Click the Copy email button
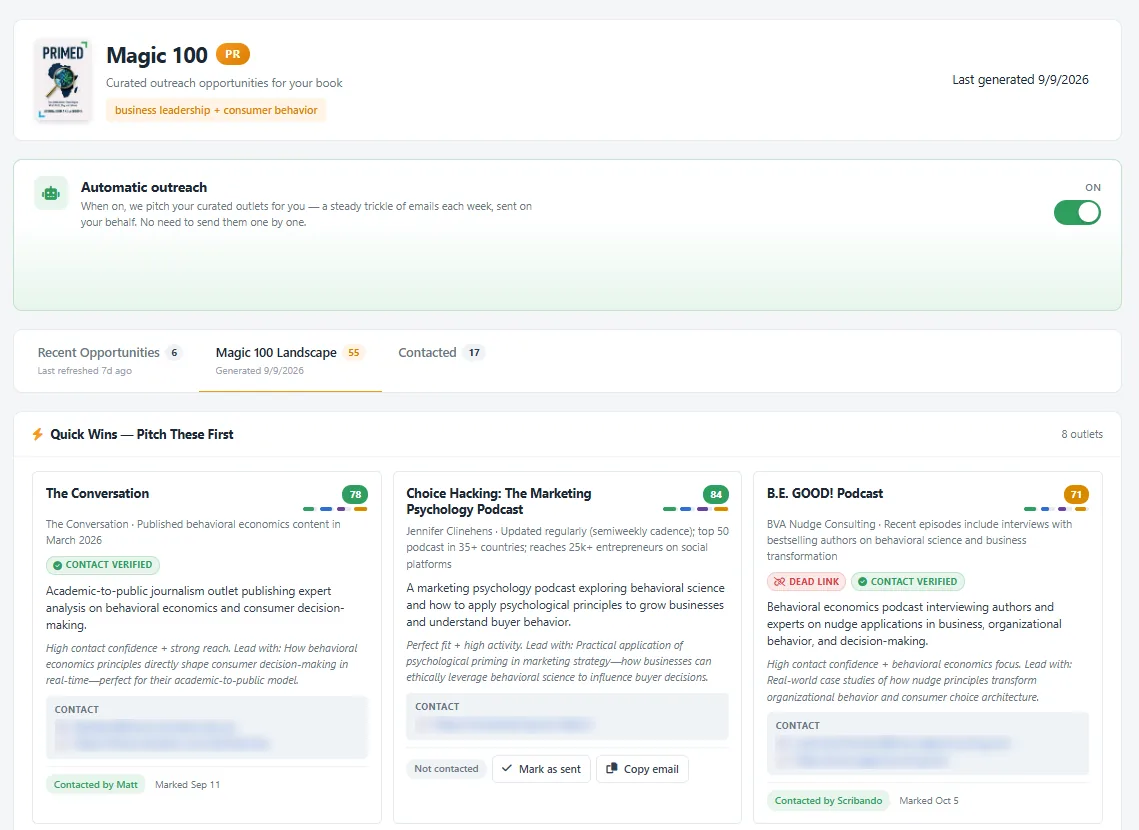 click(642, 769)
